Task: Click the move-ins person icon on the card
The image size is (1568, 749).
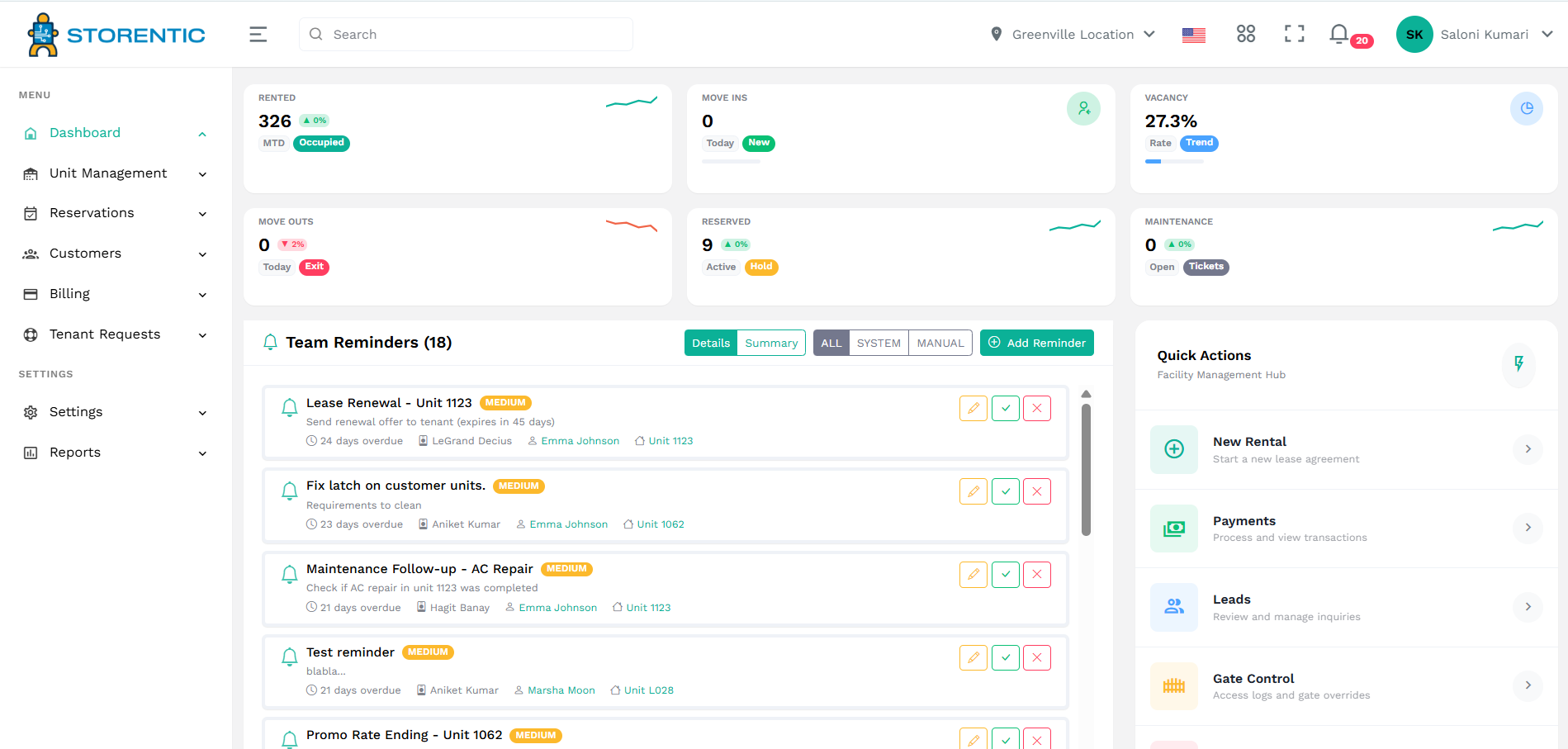Action: click(1083, 108)
